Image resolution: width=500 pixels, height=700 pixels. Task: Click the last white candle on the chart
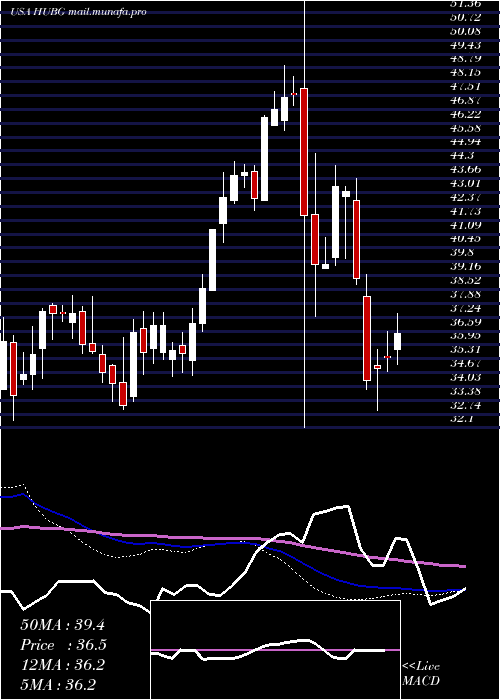tap(397, 342)
